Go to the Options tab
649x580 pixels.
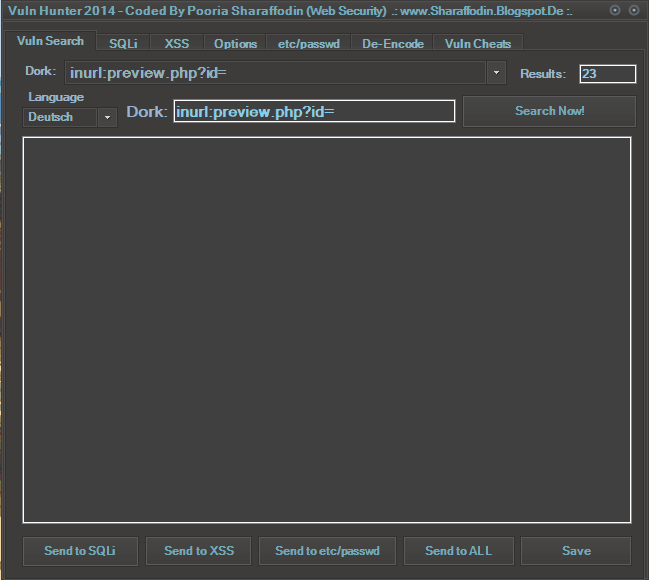[235, 44]
